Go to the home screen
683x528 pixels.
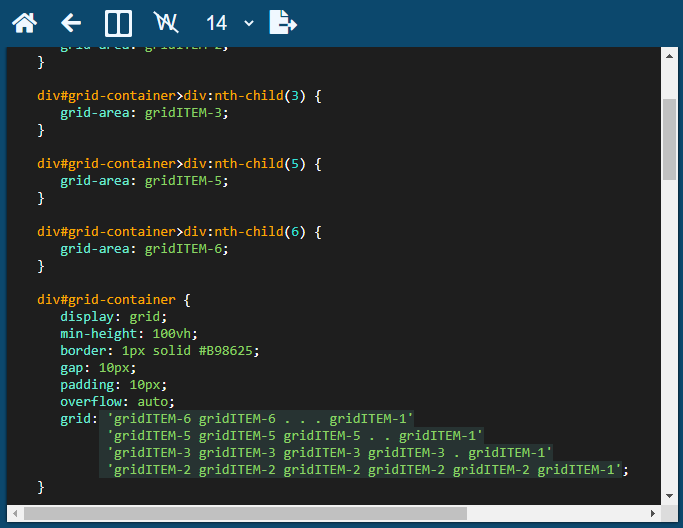[24, 23]
